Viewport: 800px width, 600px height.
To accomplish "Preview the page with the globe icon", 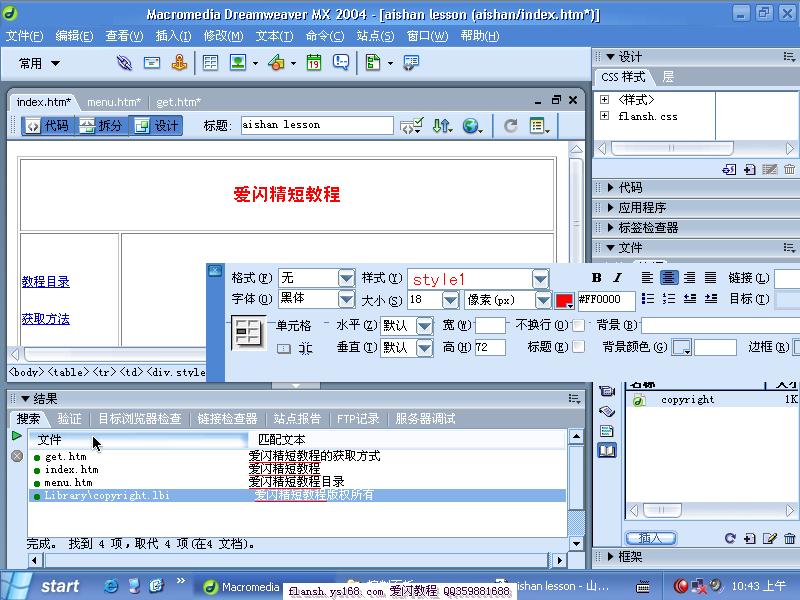I will point(472,126).
